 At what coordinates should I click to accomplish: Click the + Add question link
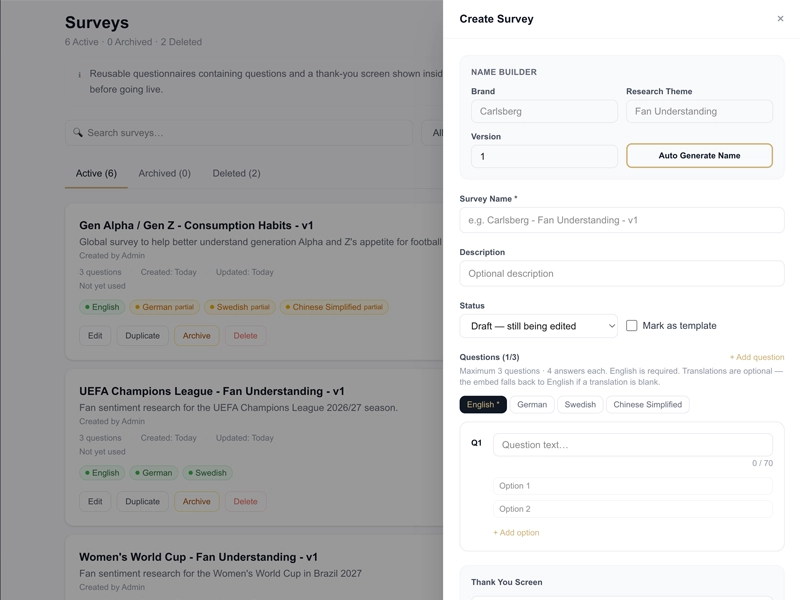(x=757, y=357)
